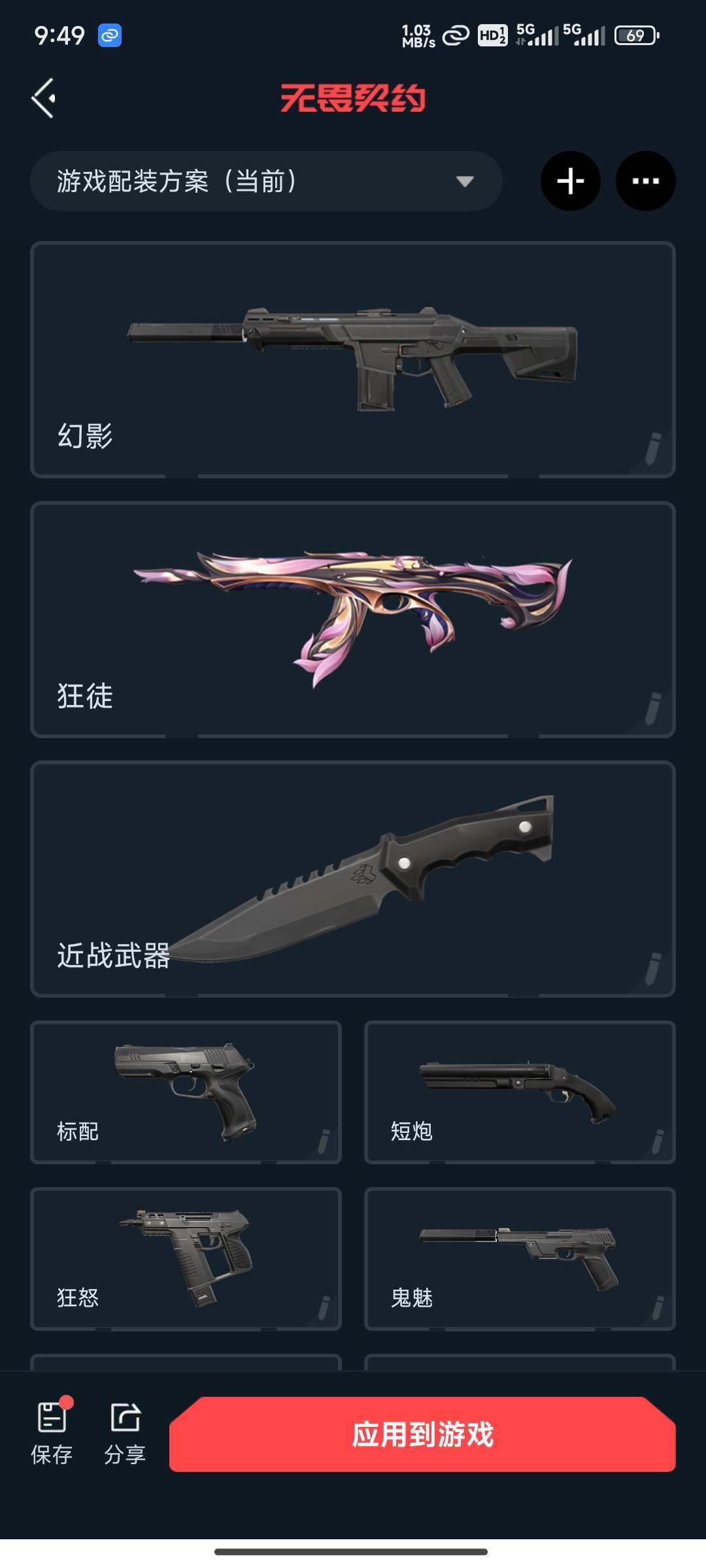Open the 狂怒 Frenzy pistol card
706x1568 pixels.
[186, 1259]
